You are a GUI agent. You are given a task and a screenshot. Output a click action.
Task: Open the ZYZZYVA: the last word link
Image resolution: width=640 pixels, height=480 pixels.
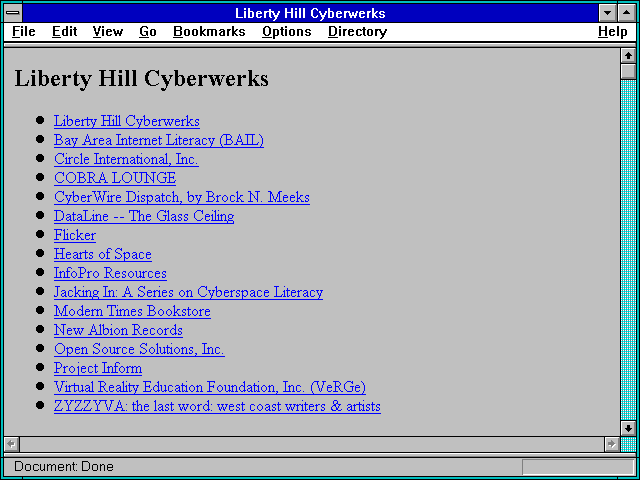pos(218,406)
